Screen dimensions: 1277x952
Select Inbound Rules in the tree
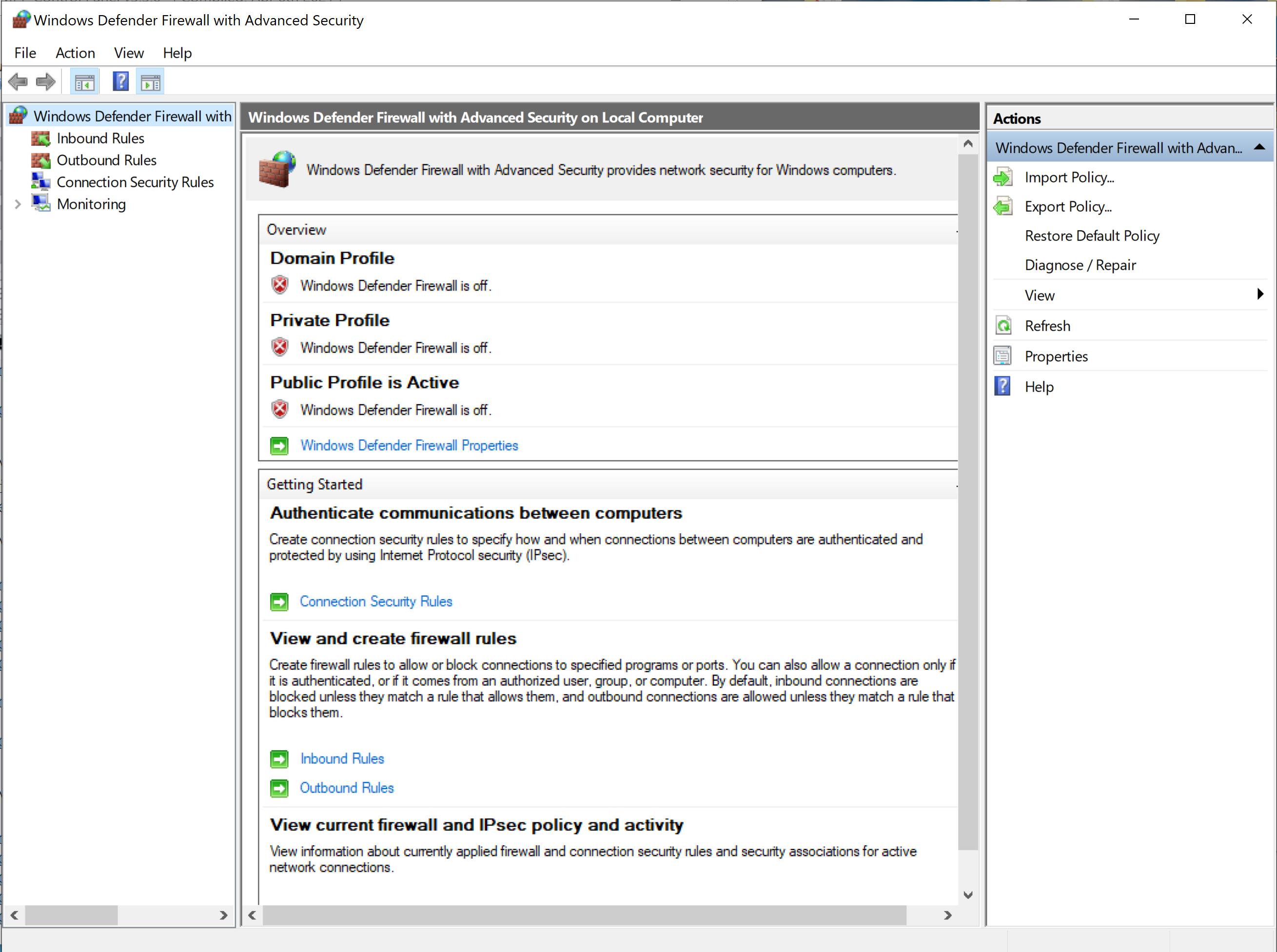pos(99,138)
